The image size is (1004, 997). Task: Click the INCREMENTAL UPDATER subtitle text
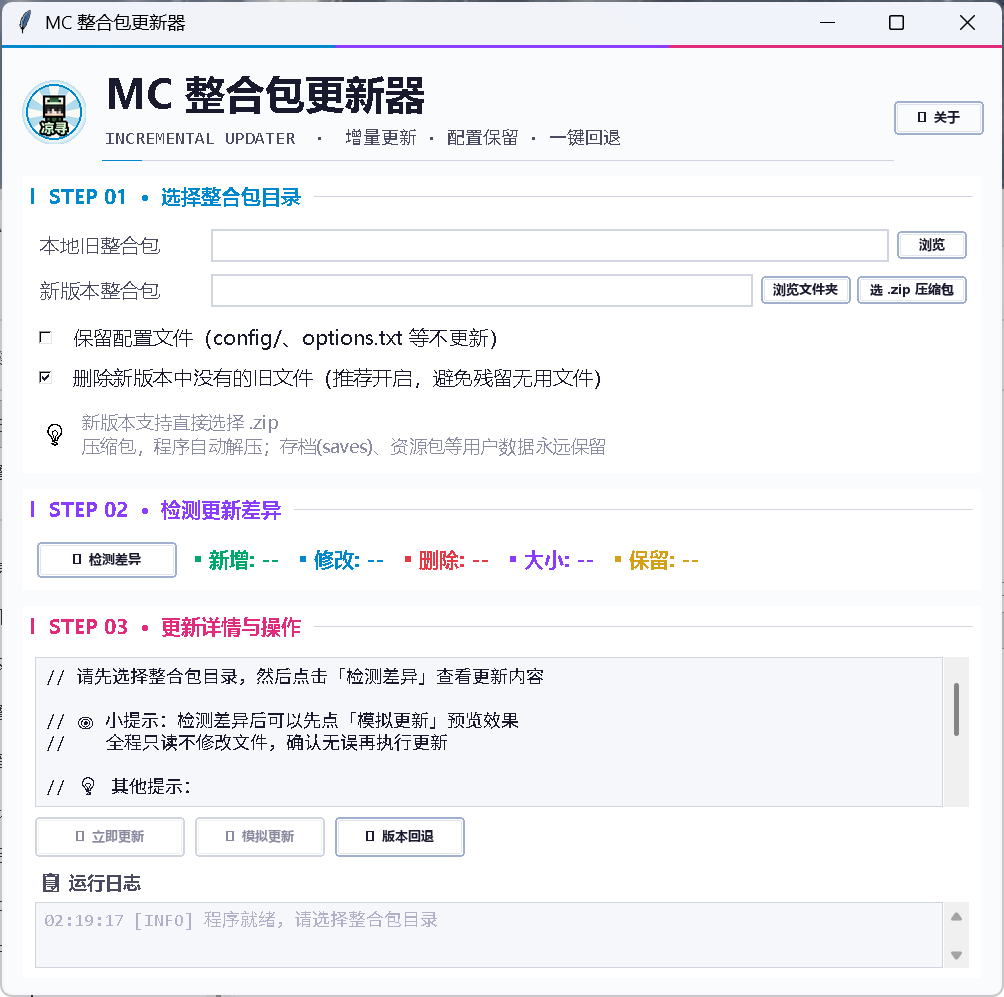coord(200,138)
